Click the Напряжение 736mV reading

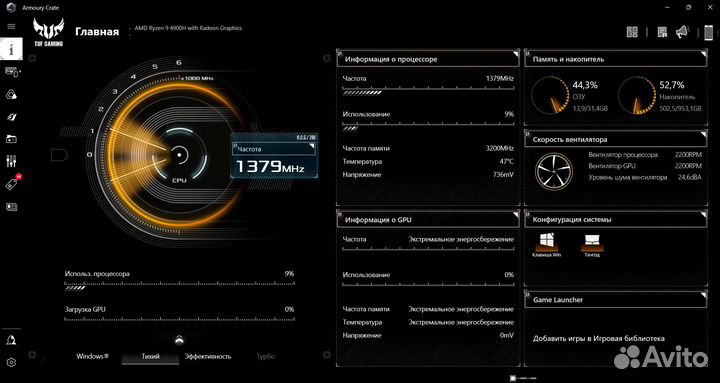pyautogui.click(x=428, y=175)
